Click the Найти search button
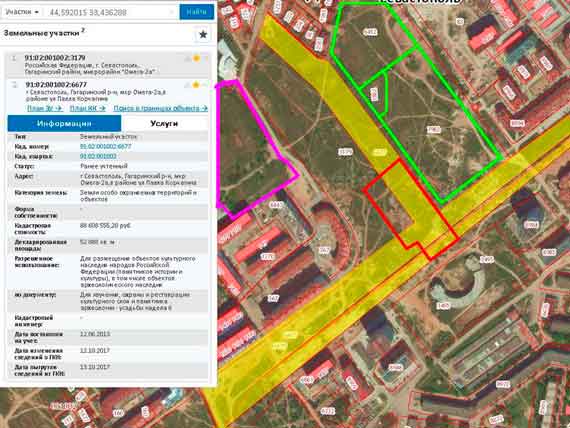 [197, 12]
